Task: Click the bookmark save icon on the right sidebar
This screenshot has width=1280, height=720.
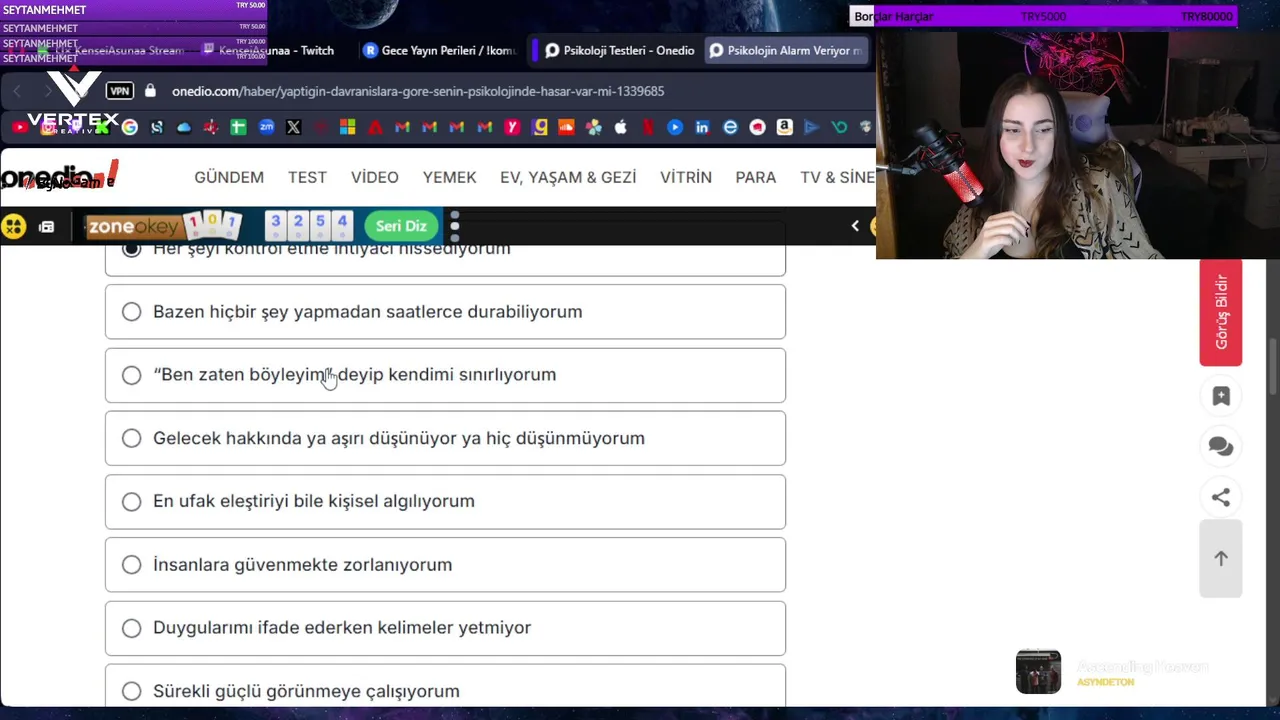Action: point(1221,396)
